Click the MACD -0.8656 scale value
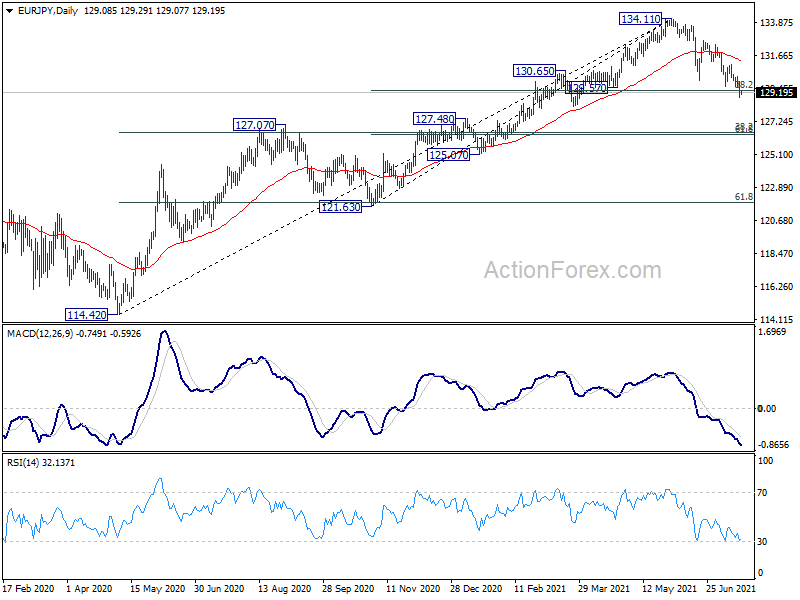Screen dimensions: 800x600 (x=773, y=445)
